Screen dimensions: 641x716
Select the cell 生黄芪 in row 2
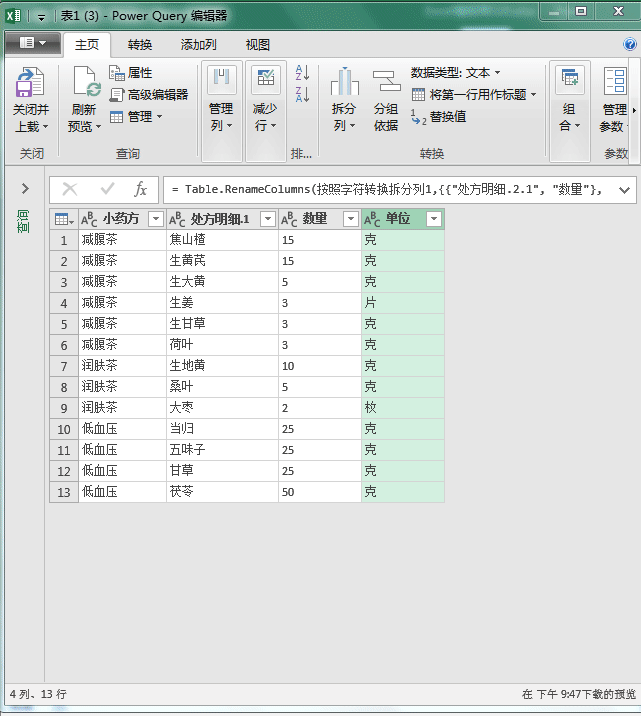[x=222, y=261]
